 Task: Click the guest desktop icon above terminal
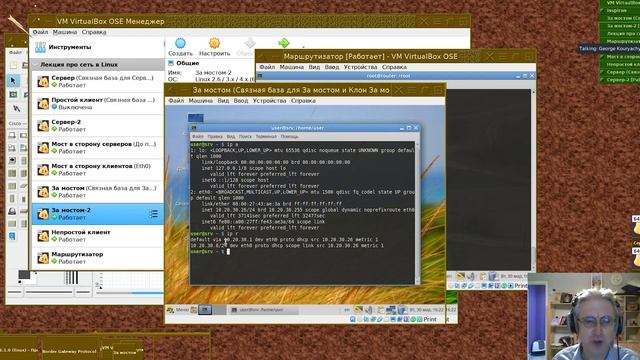(196, 118)
